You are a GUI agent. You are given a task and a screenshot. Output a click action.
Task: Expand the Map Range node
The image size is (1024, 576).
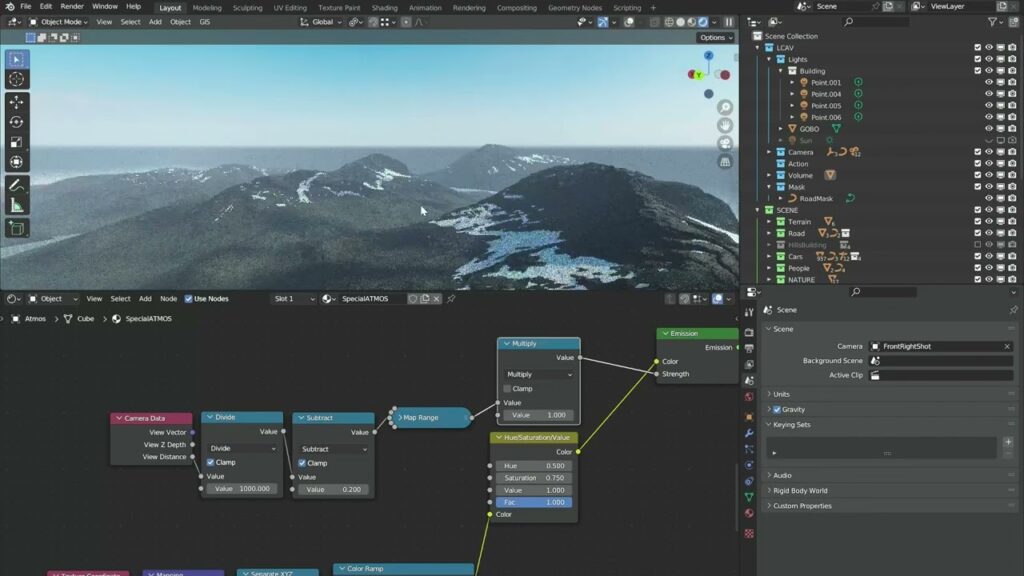[x=400, y=417]
